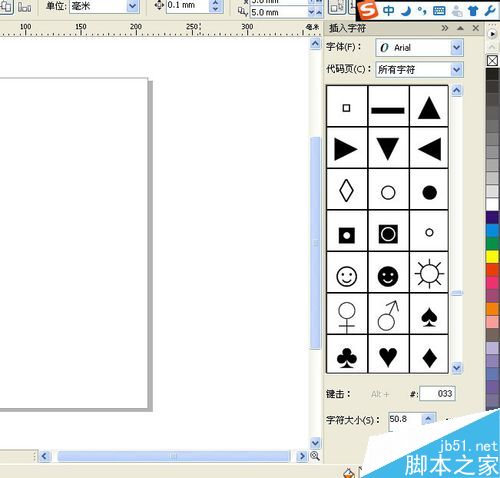The image size is (500, 478).
Task: Select the spade suit character
Action: (x=429, y=314)
